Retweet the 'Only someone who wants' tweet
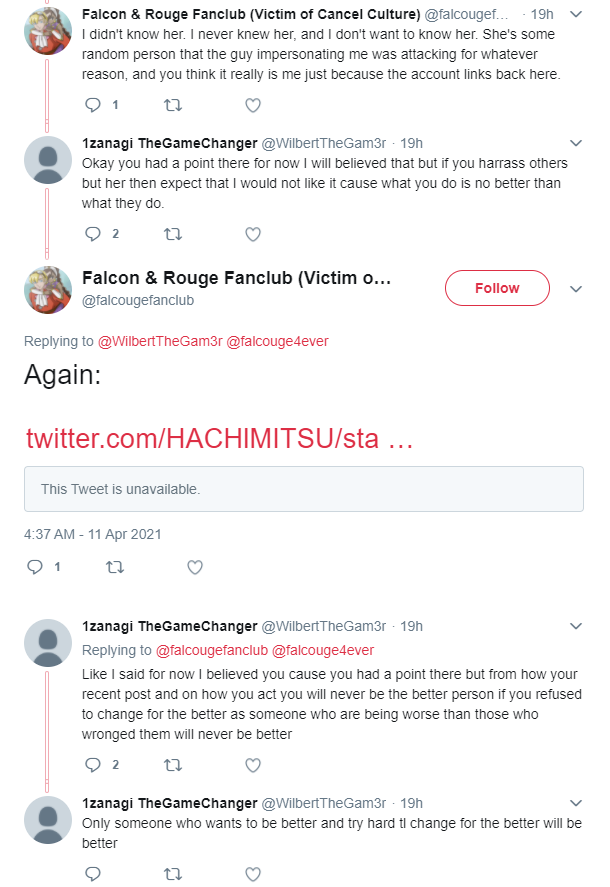Screen dimensions: 610x887 (x=173, y=873)
